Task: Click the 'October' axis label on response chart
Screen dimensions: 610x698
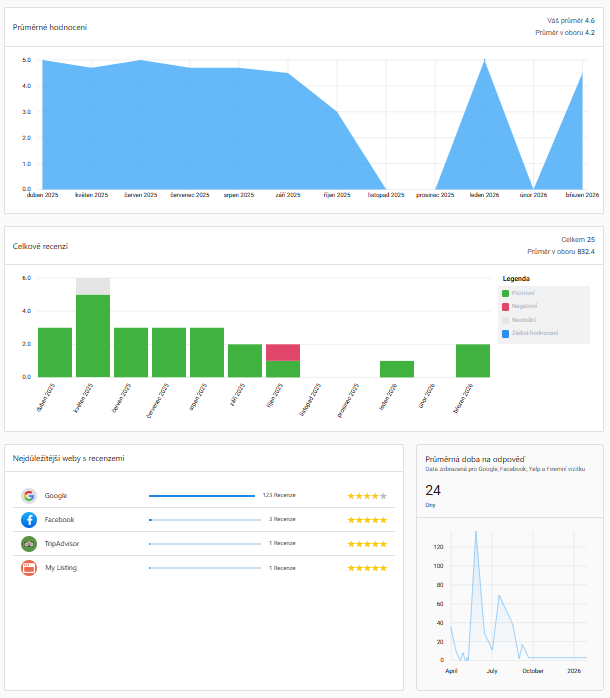Action: pyautogui.click(x=533, y=671)
